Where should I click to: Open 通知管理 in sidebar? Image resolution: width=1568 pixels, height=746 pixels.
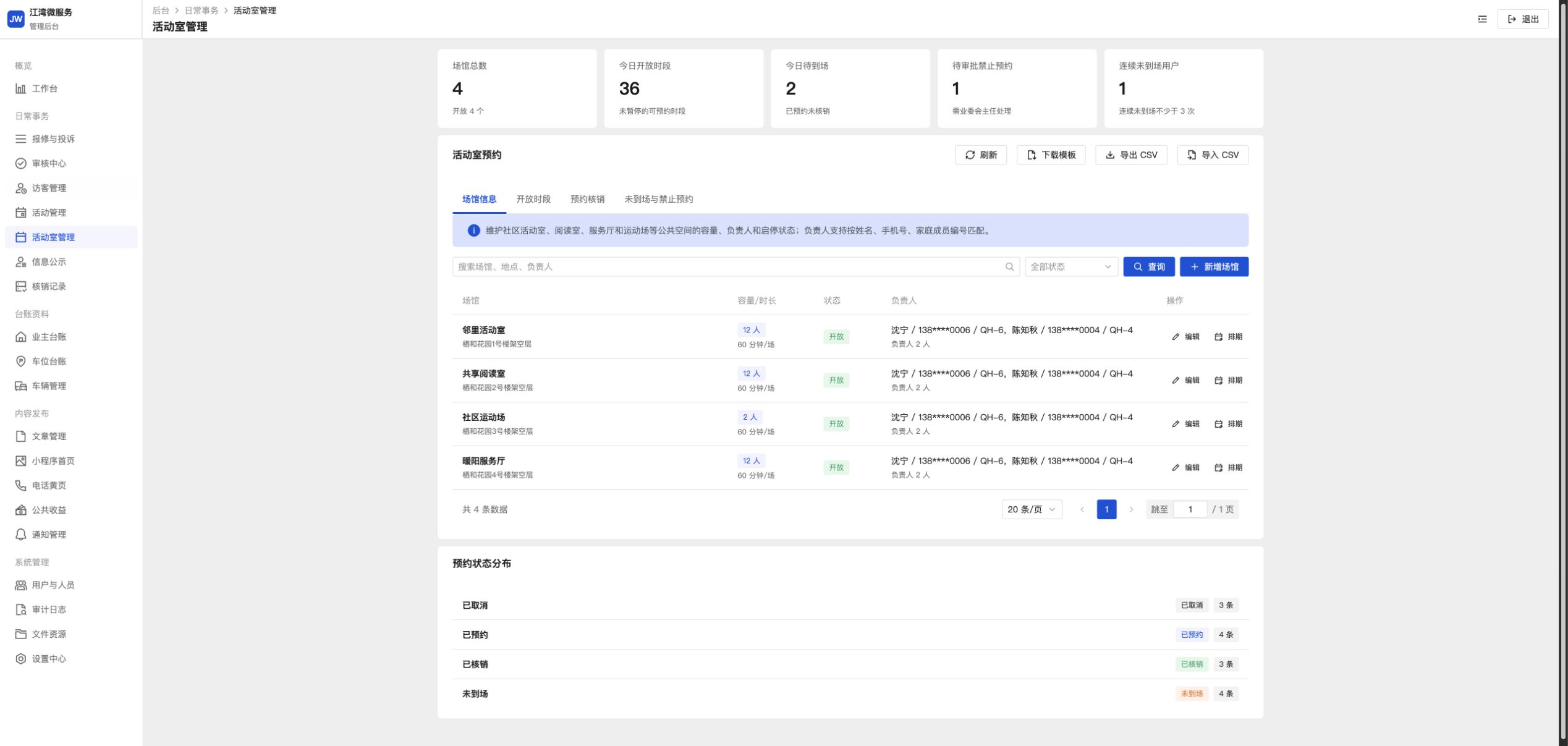71,535
